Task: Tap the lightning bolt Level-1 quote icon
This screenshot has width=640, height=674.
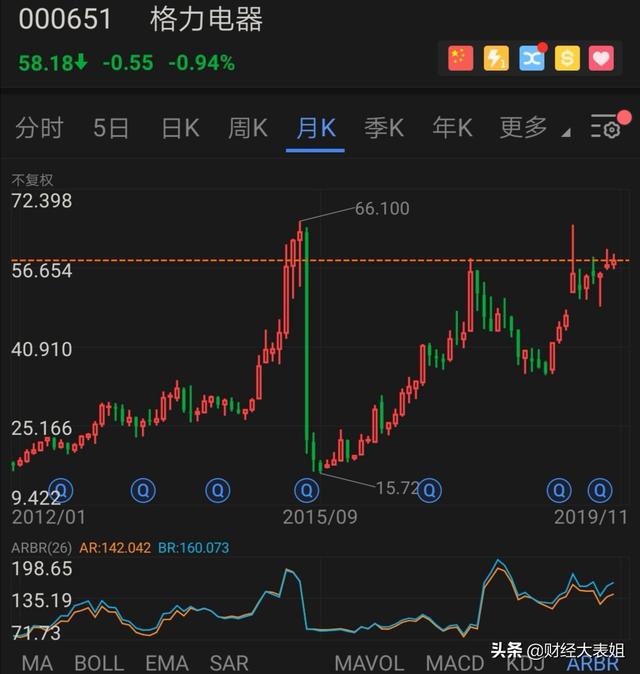Action: [496, 58]
